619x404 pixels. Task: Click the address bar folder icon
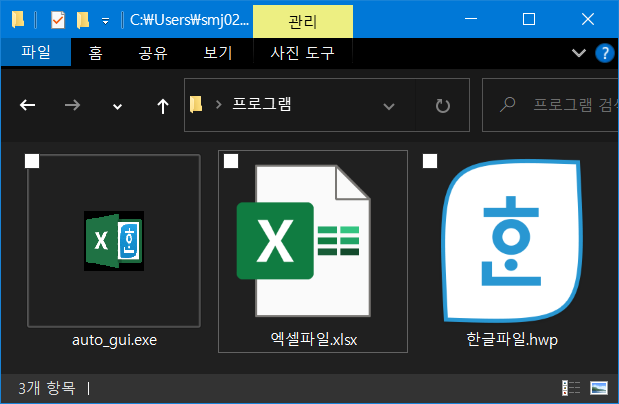pyautogui.click(x=196, y=105)
